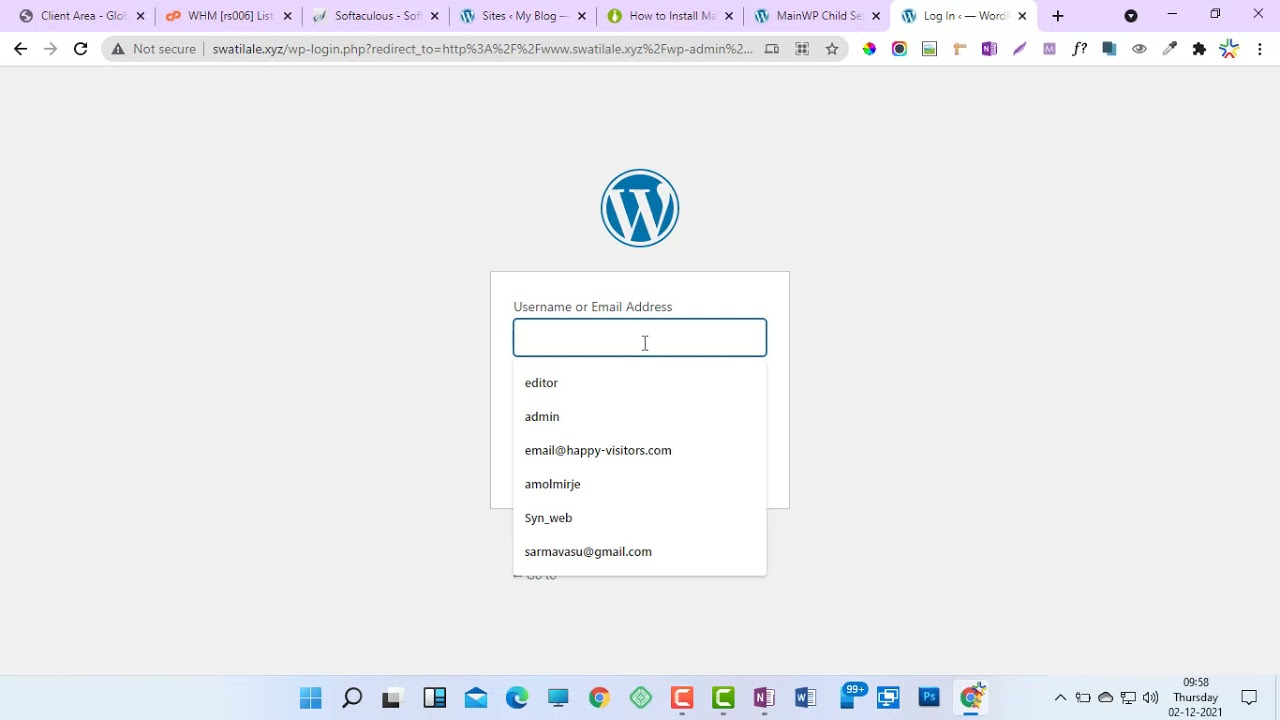The image size is (1280, 720).
Task: Open the purple feather extension
Action: point(1019,49)
